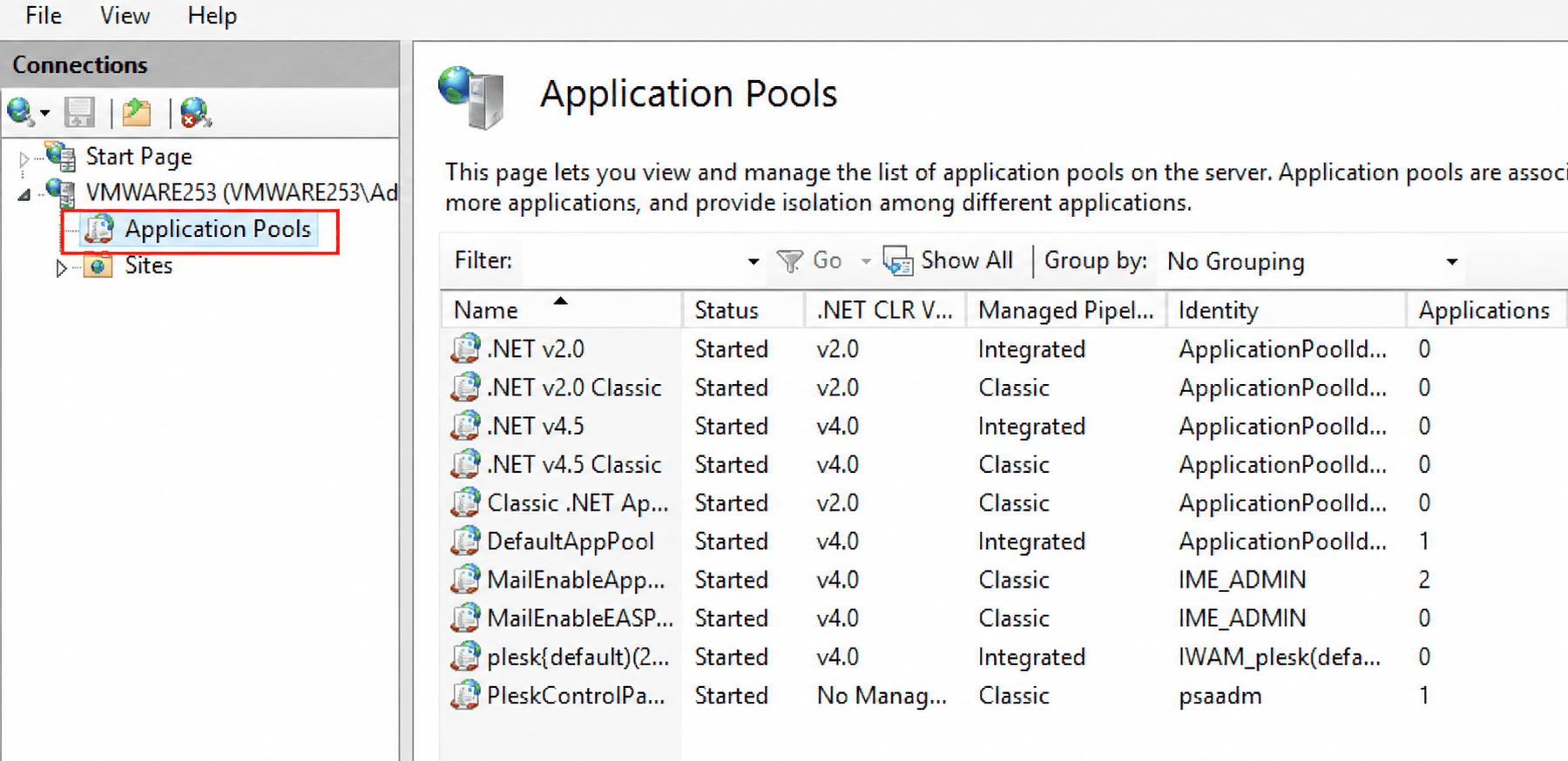Sort by the Managed Pipeline column header
Image resolution: width=1568 pixels, height=761 pixels.
(1066, 310)
